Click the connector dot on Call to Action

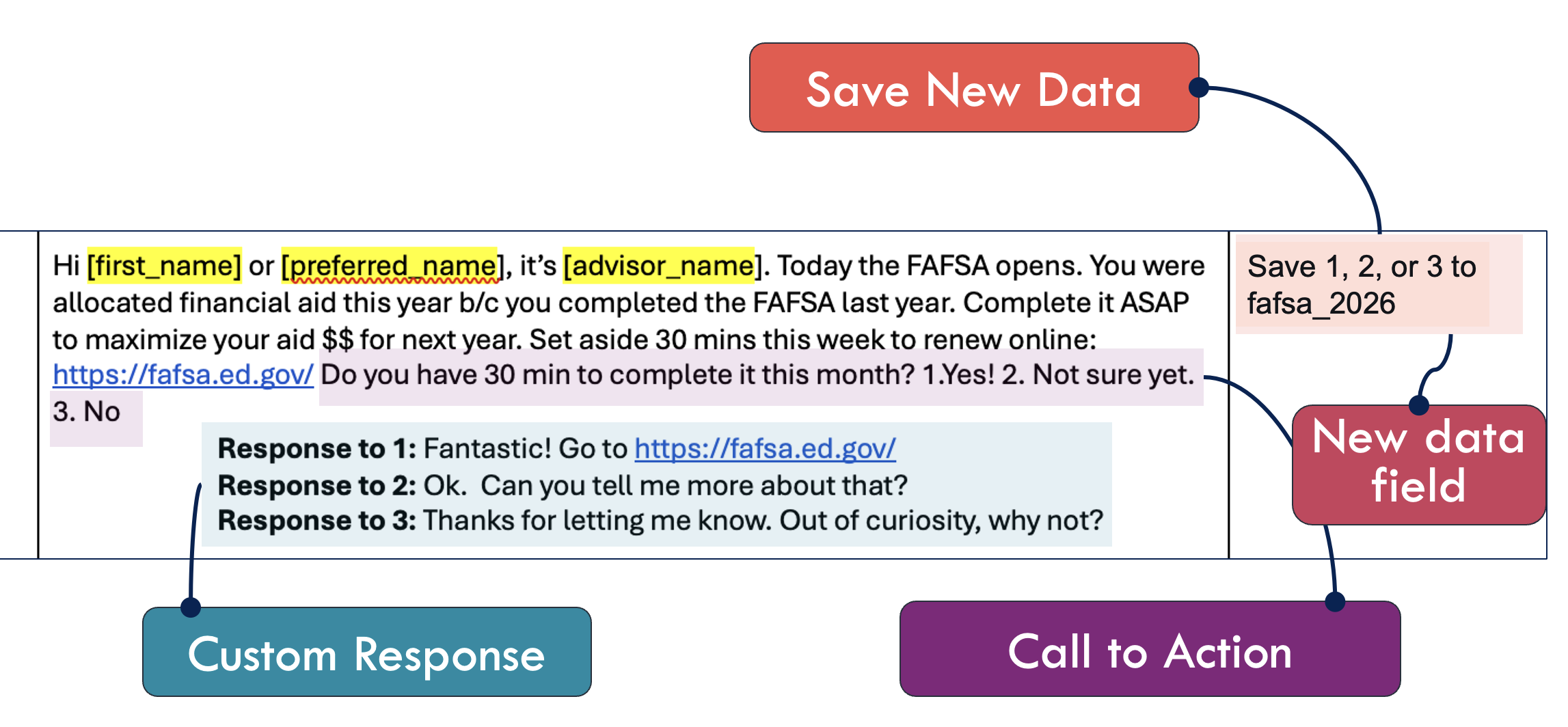(x=1335, y=601)
